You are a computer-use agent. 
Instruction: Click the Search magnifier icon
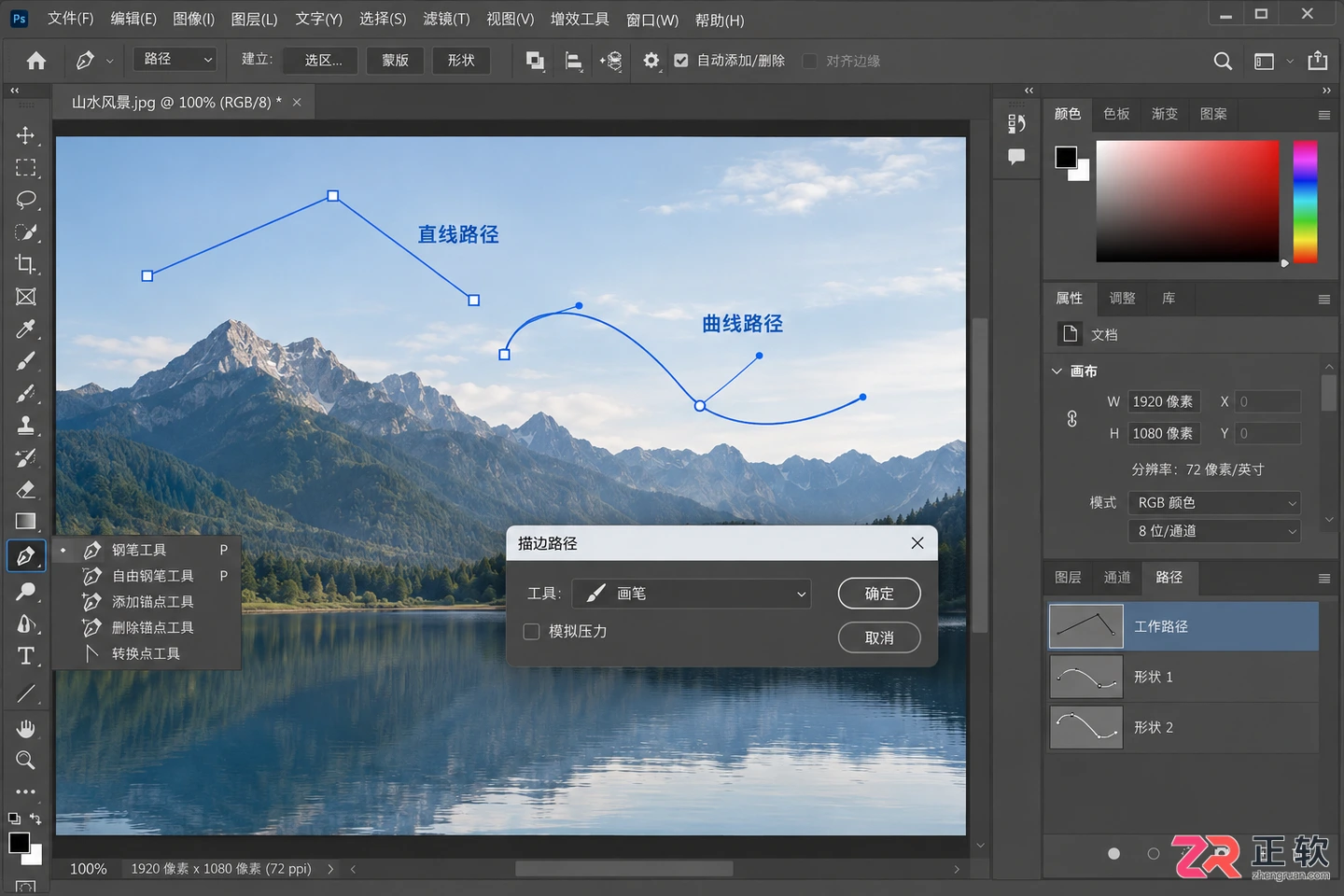tap(1223, 61)
